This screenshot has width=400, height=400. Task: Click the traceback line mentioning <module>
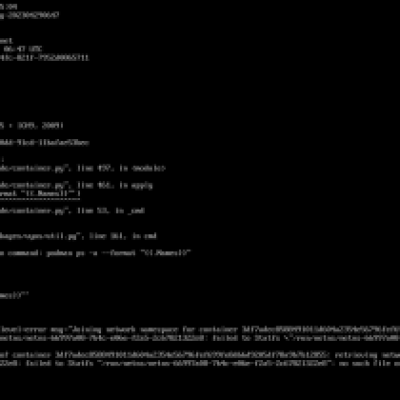pyautogui.click(x=82, y=168)
